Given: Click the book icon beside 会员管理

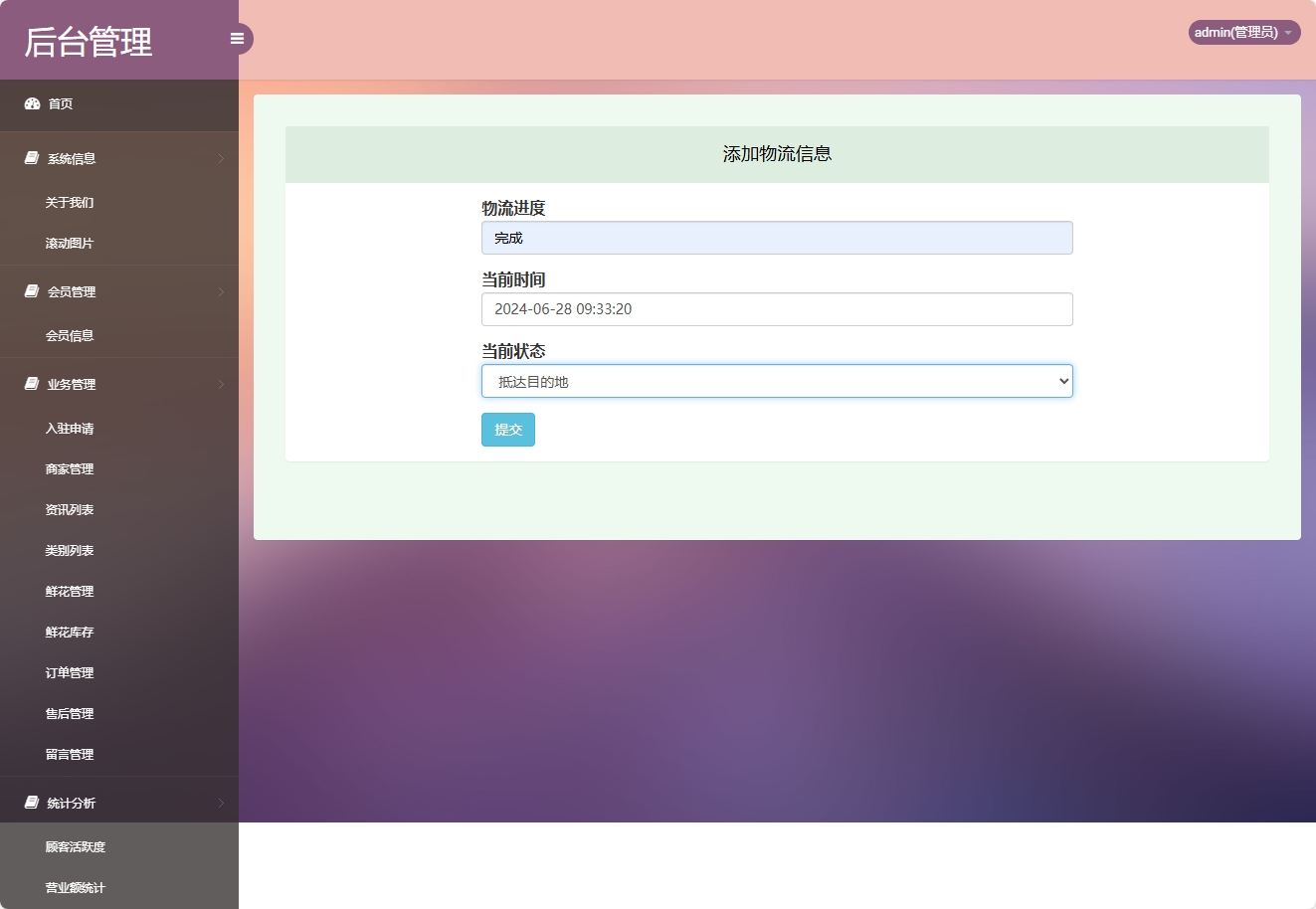Looking at the screenshot, I should pos(32,291).
